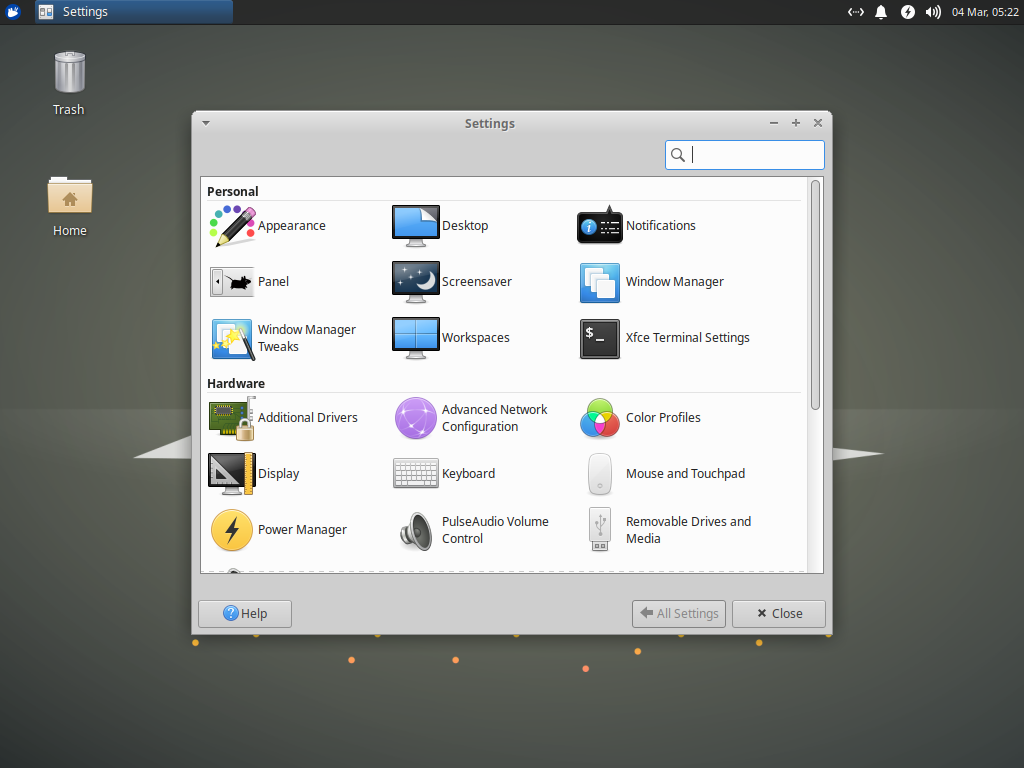
Task: Open the window menu disclosure arrow
Action: click(205, 122)
